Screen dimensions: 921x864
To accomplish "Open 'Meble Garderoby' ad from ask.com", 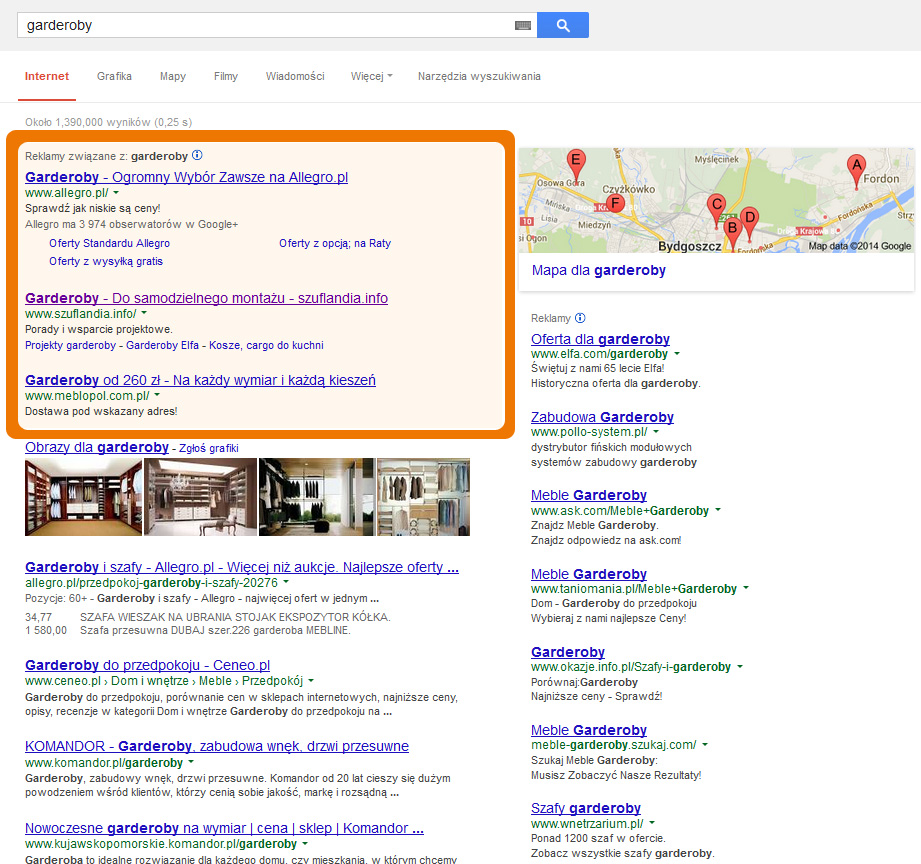I will tap(589, 495).
